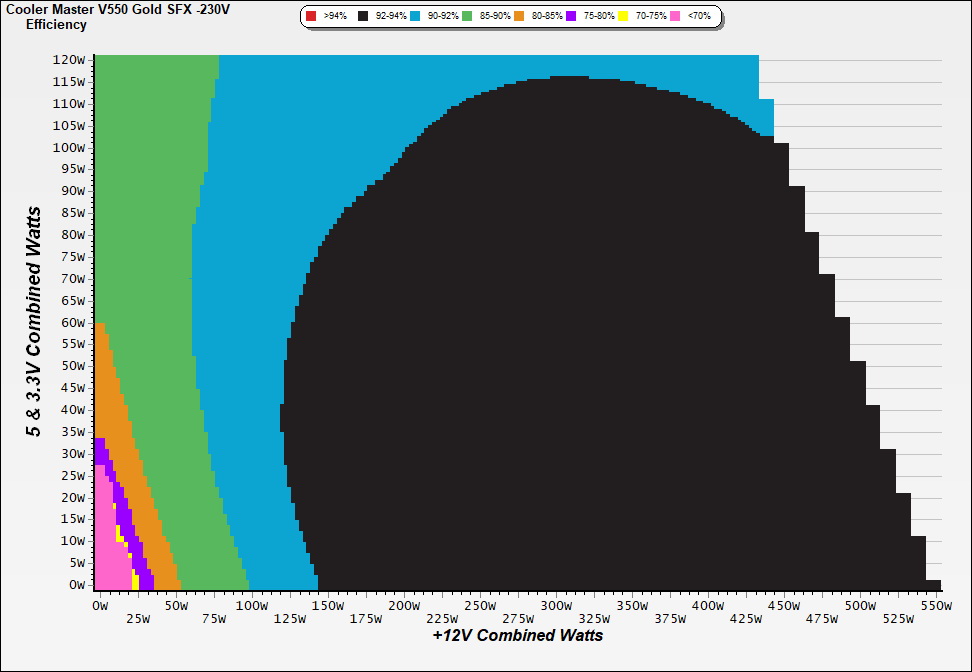972x672 pixels.
Task: Click the 5 & 3.3V Combined Watts axis title
Action: (x=35, y=322)
